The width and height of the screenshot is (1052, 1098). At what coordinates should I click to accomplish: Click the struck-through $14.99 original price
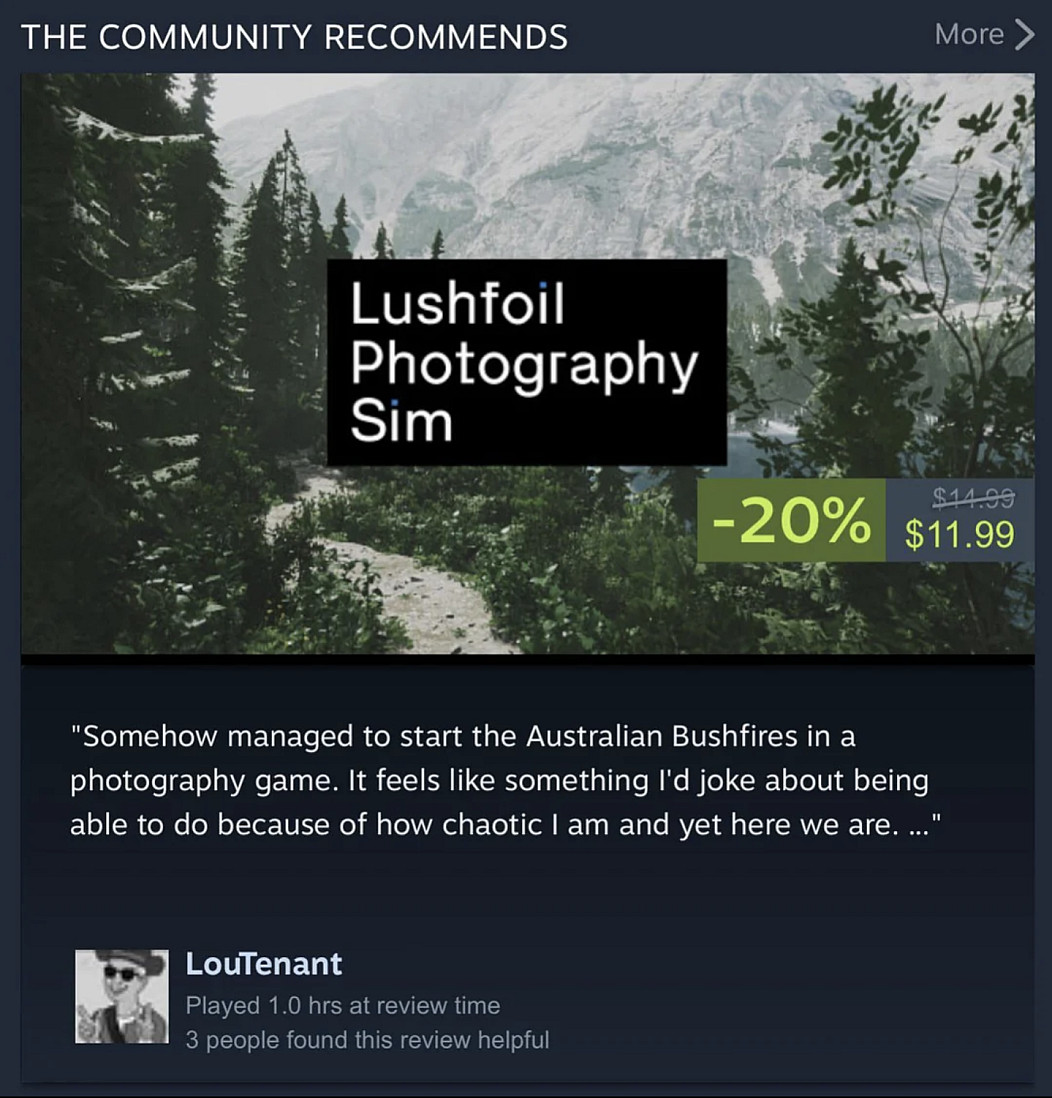pyautogui.click(x=974, y=497)
